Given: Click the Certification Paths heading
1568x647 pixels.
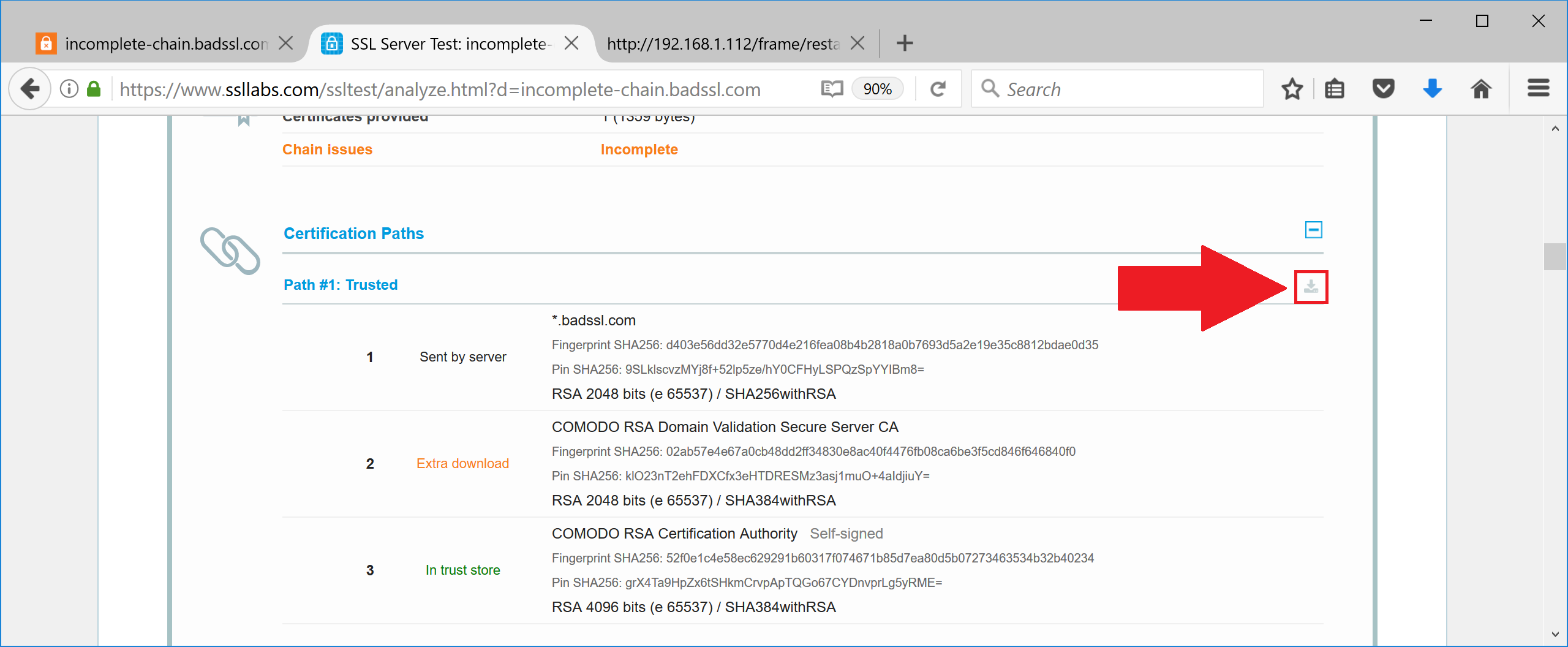Looking at the screenshot, I should [x=353, y=233].
